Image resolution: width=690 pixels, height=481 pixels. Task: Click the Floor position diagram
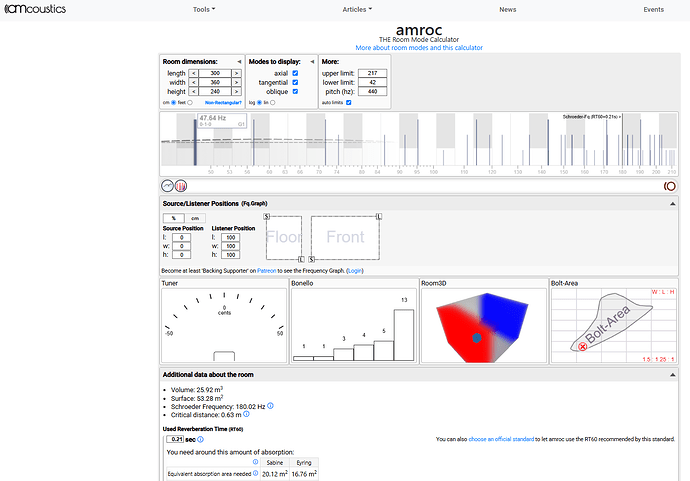tap(284, 238)
